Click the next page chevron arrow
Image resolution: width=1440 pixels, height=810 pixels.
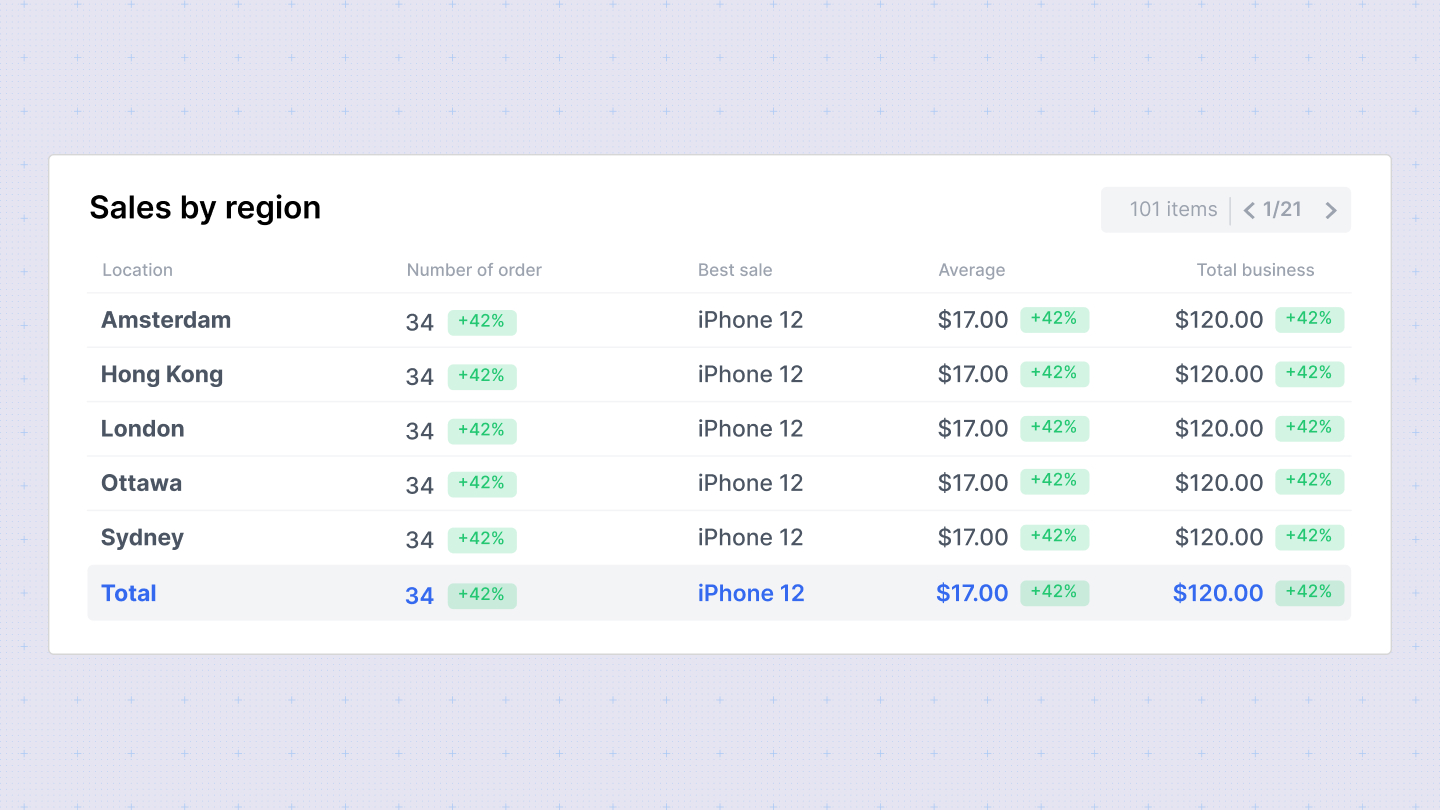coord(1331,210)
